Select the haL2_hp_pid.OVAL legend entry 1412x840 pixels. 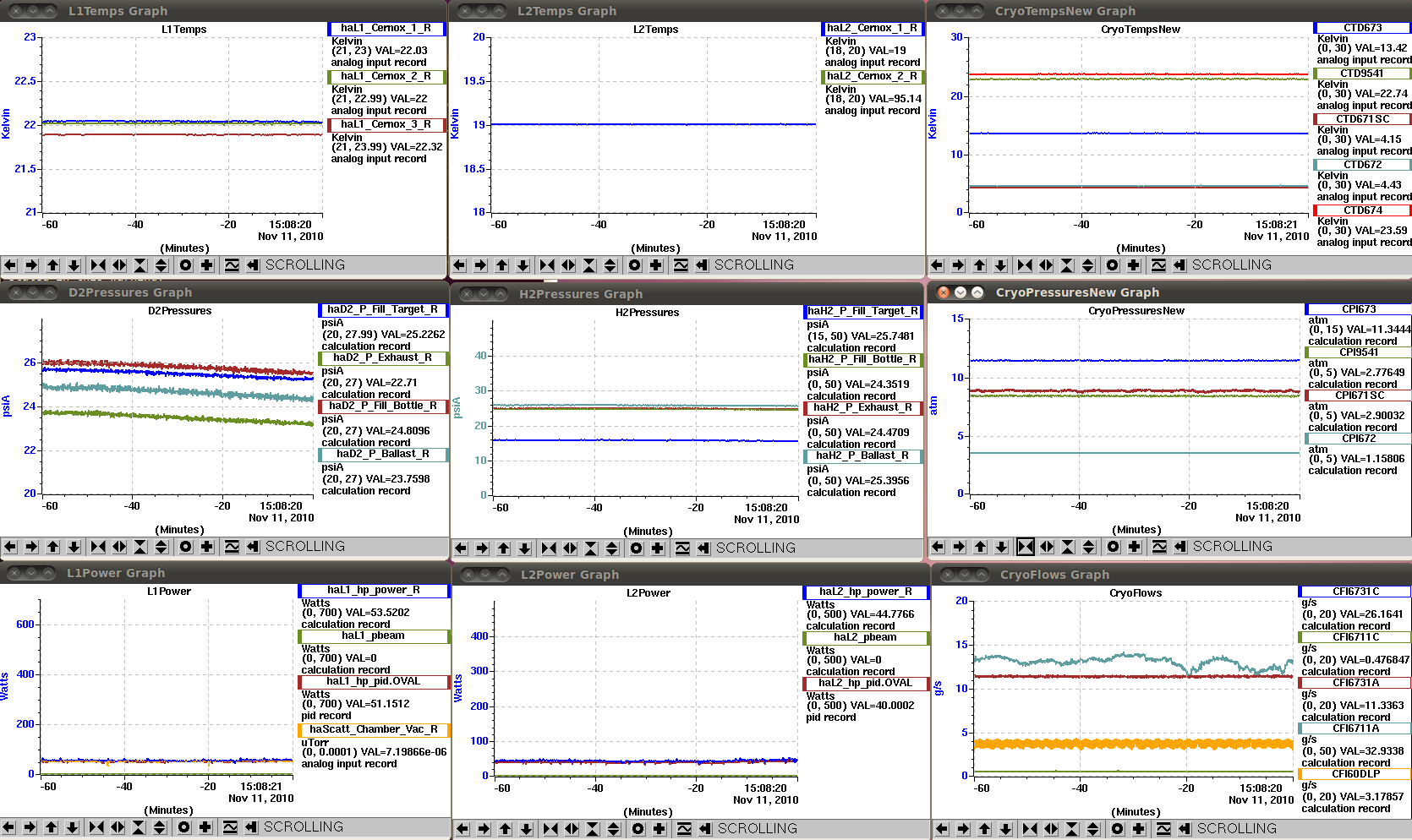click(866, 683)
